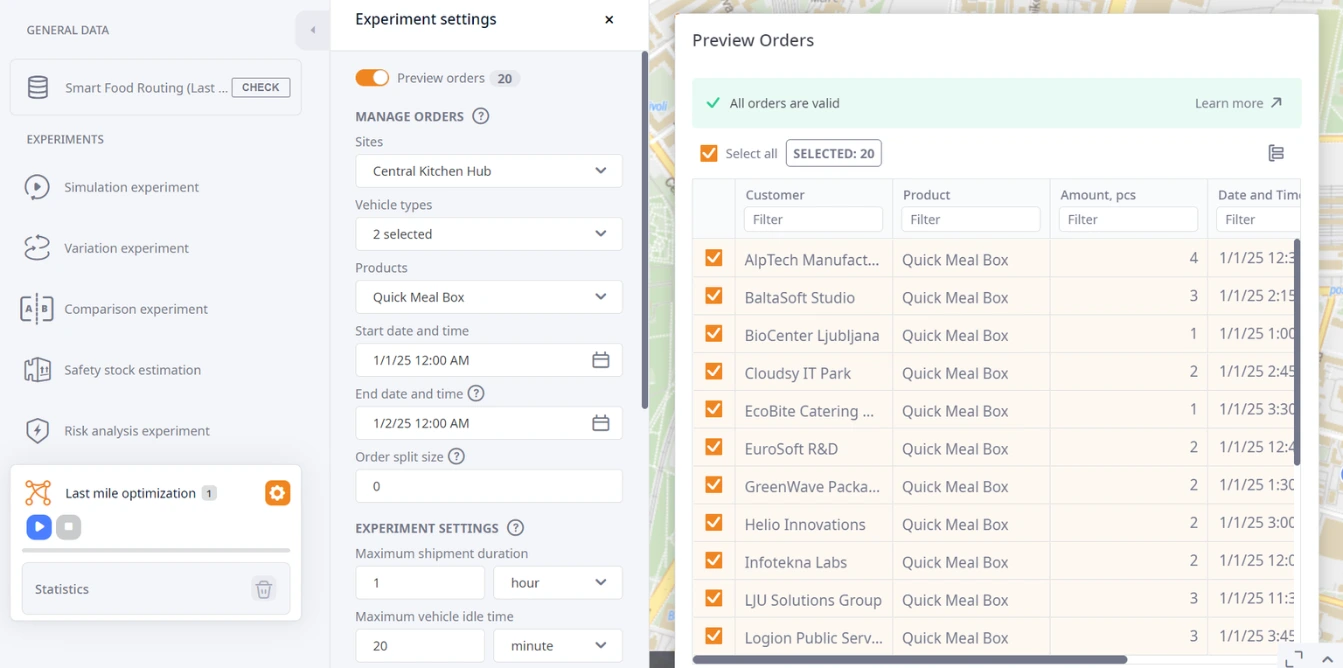Open the End date calendar picker
1343x668 pixels.
pos(600,423)
